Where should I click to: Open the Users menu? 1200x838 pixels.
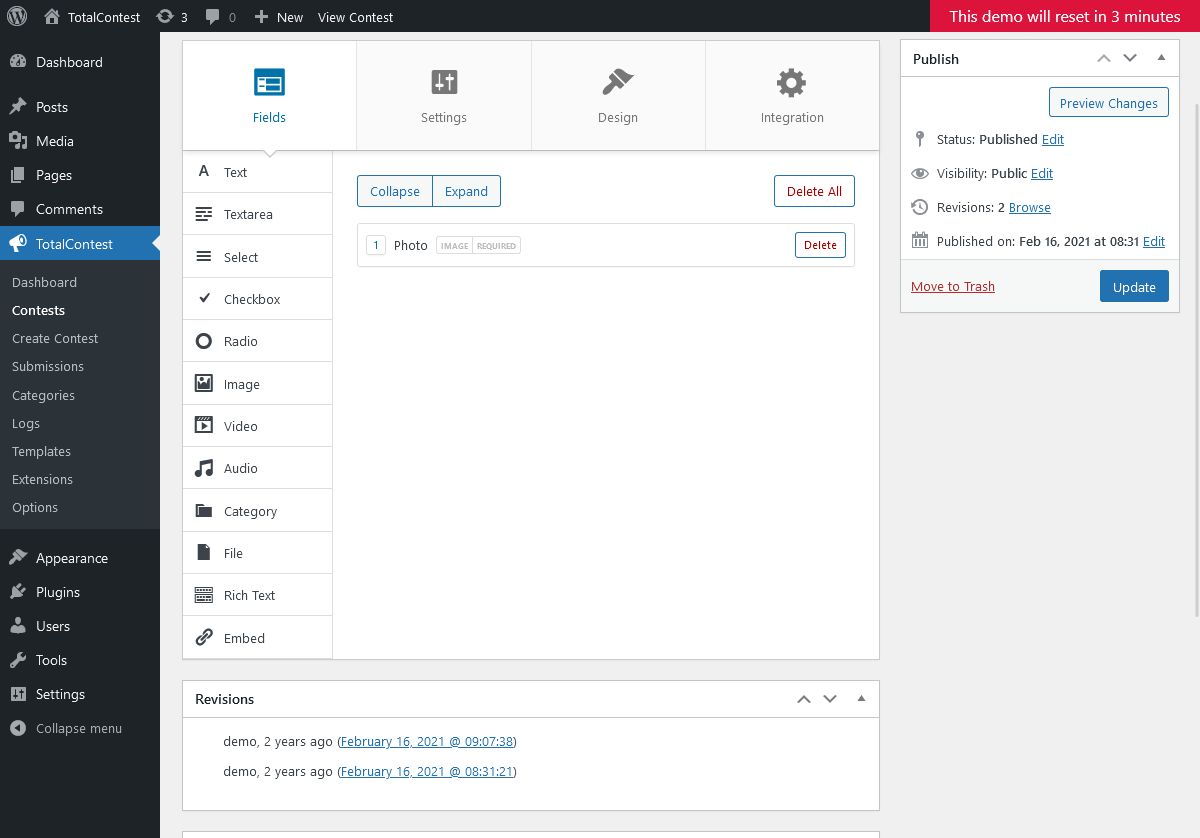(80, 626)
